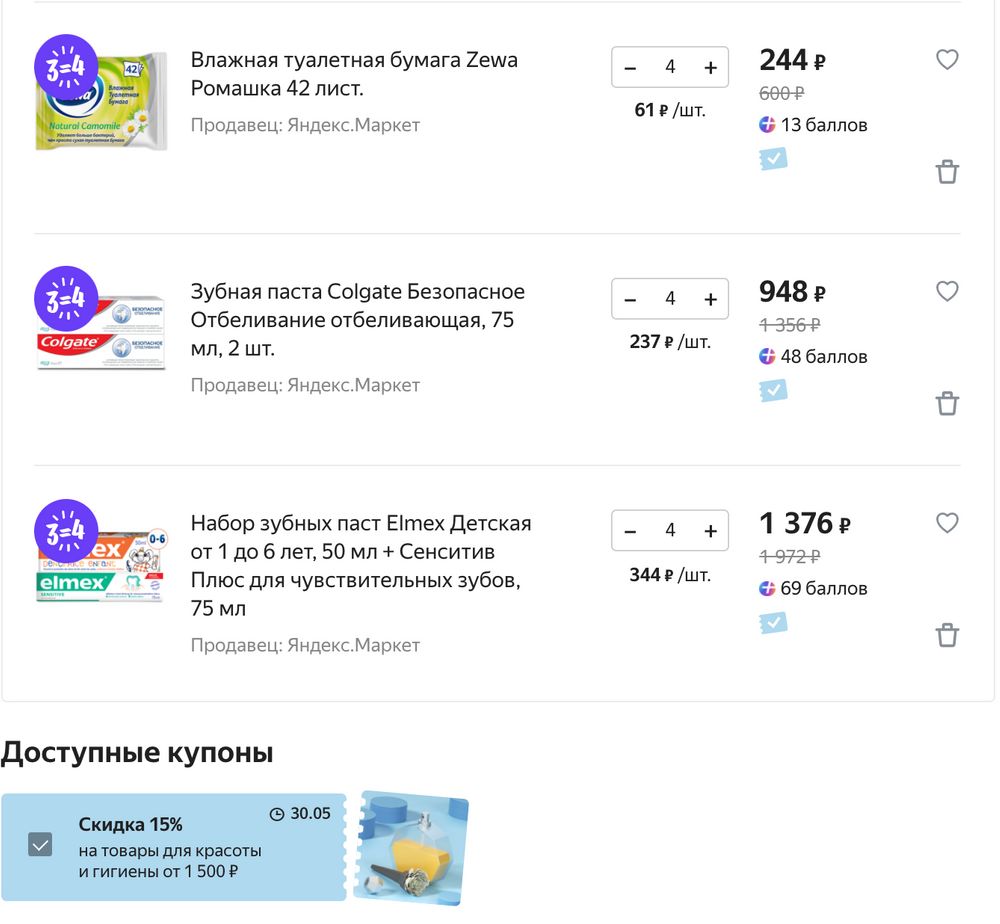The height and width of the screenshot is (924, 1000).
Task: Open Colgate Безопасное Отбеливание product page
Action: tap(358, 320)
